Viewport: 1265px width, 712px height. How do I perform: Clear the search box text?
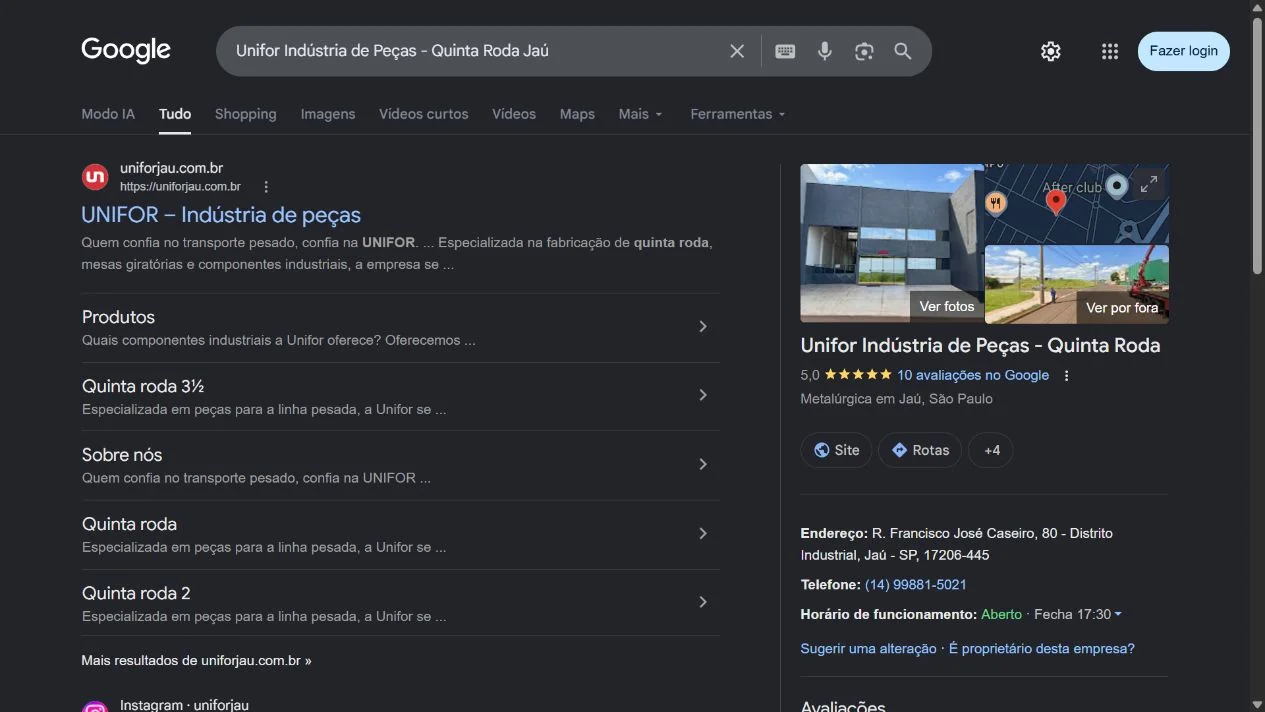coord(737,51)
